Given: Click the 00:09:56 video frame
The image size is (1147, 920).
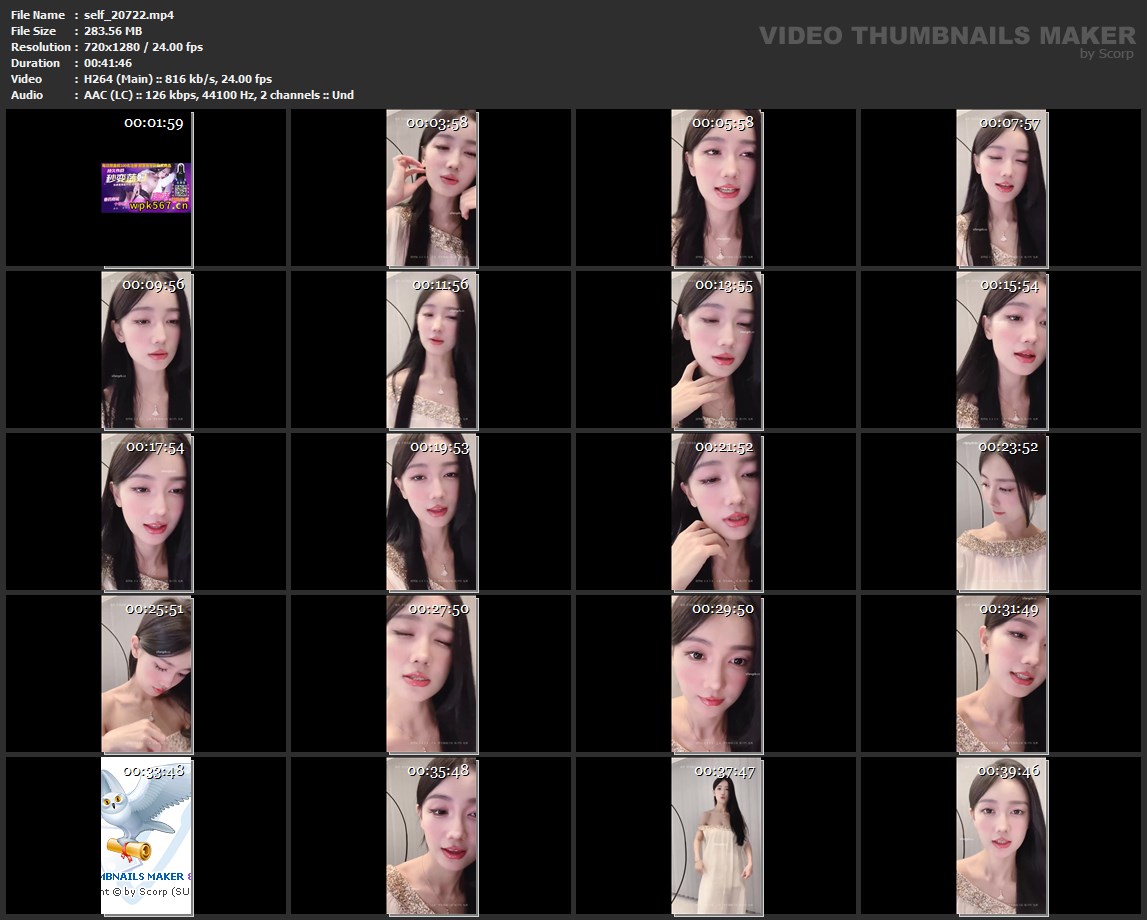Looking at the screenshot, I should point(146,350).
